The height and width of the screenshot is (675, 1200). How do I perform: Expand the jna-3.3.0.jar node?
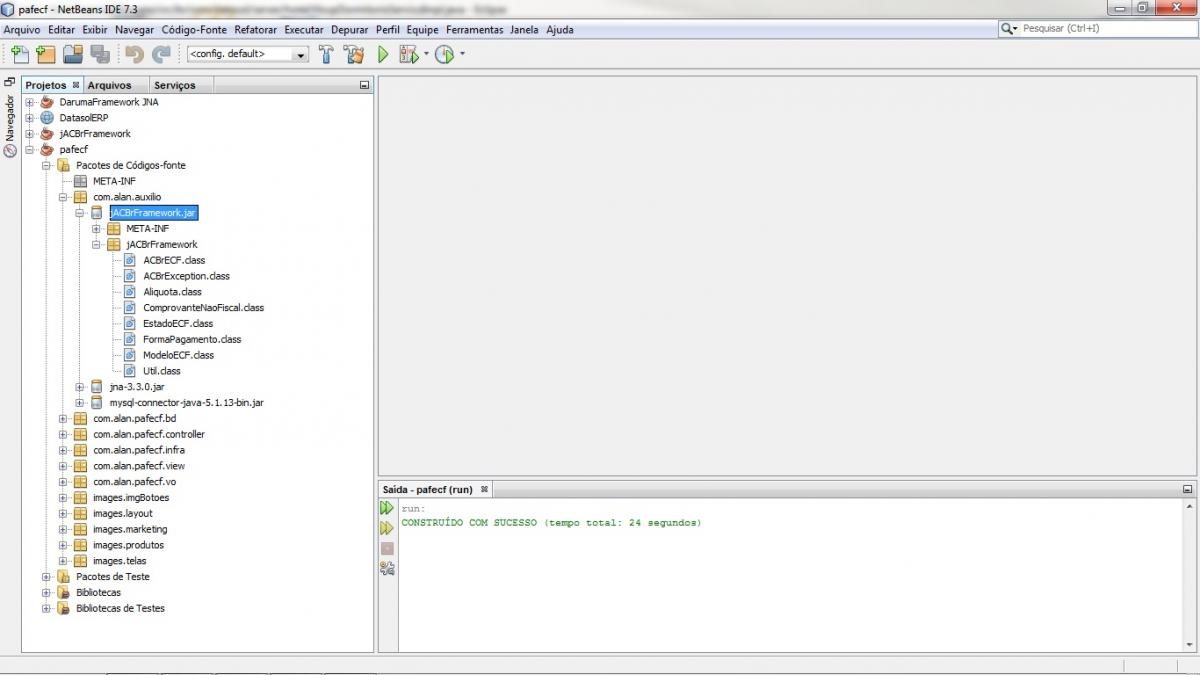80,387
